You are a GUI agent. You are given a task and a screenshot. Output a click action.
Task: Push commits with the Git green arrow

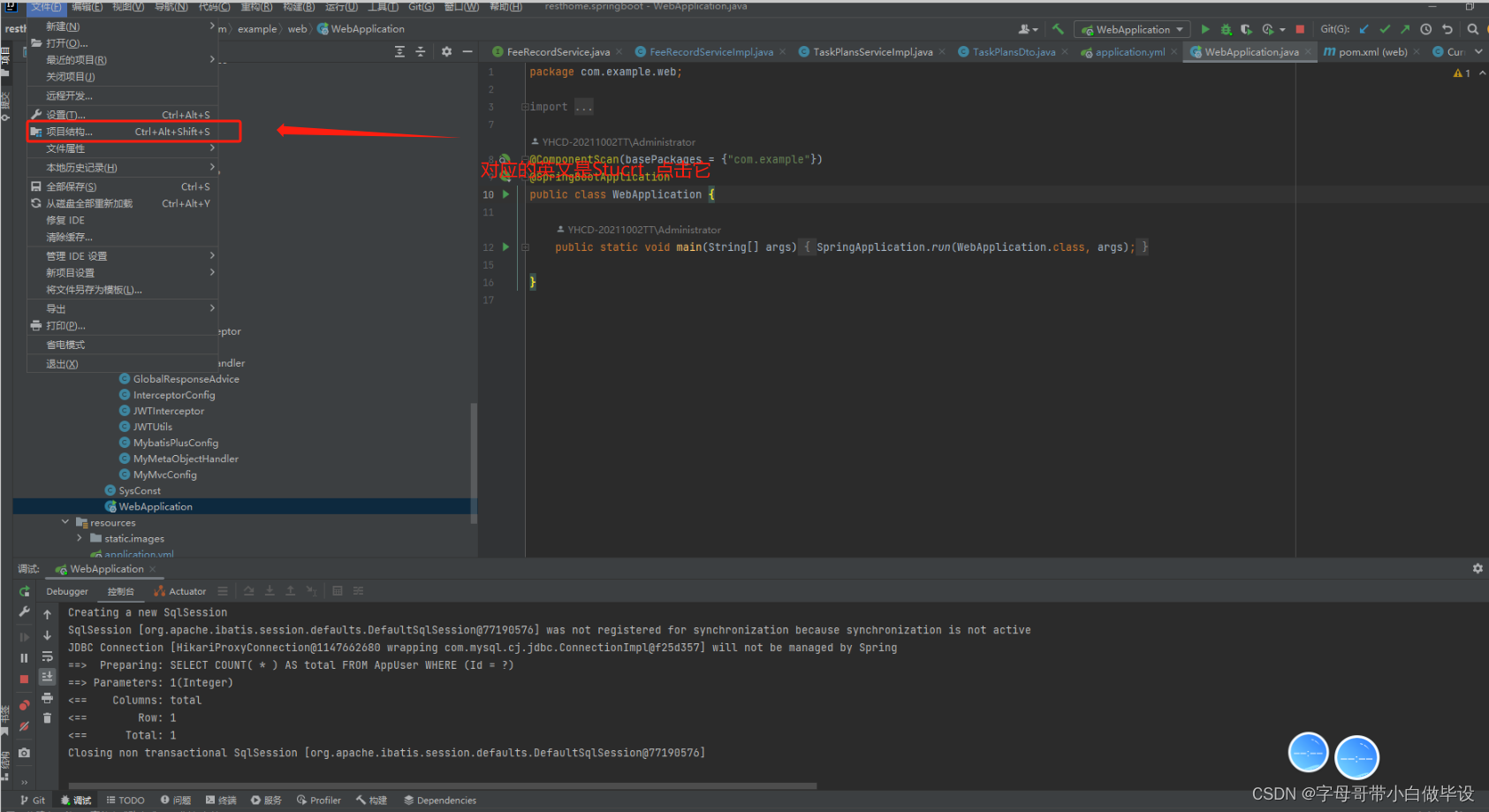click(1405, 29)
